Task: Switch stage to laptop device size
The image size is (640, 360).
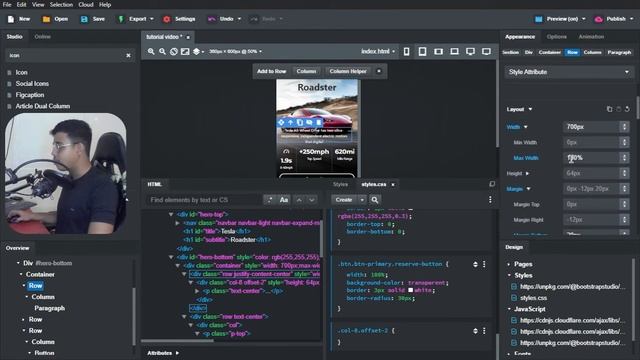Action: tap(454, 51)
